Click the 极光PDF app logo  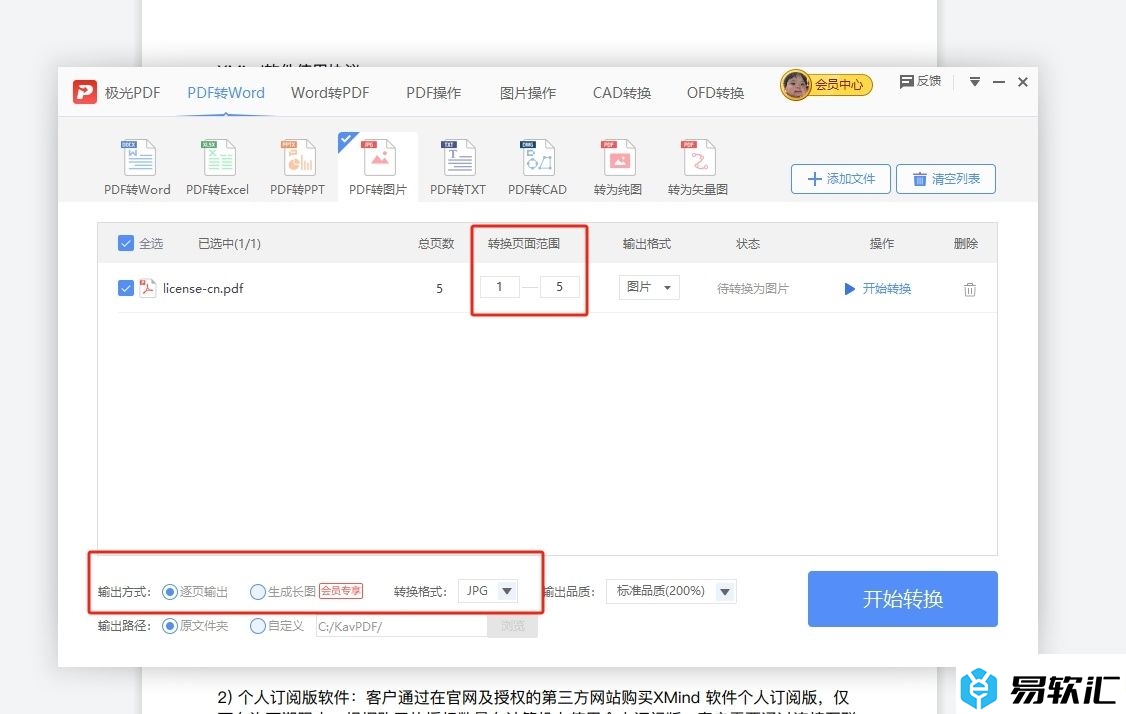pos(85,92)
